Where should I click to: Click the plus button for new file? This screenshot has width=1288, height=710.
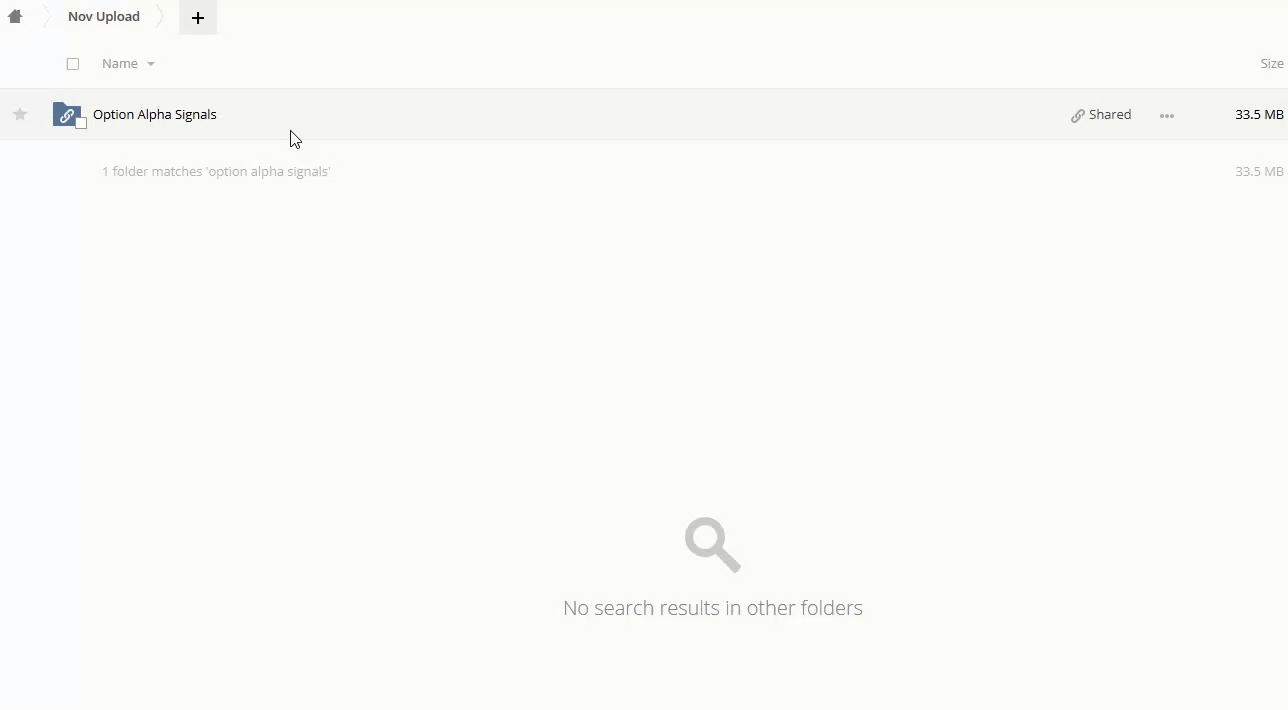tap(198, 17)
